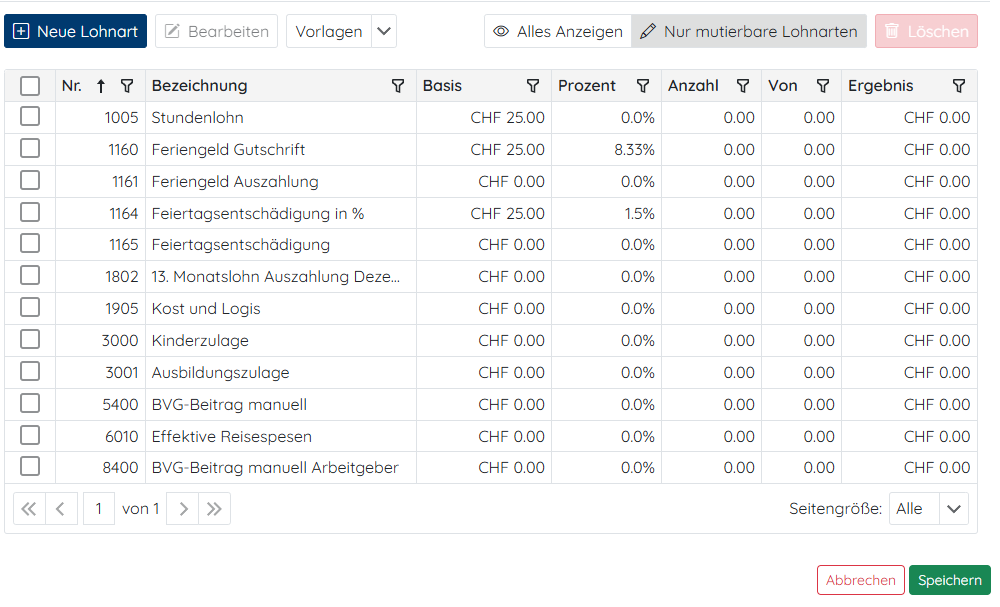Open the filter for Nr. column
The width and height of the screenshot is (1000, 607).
coord(127,86)
